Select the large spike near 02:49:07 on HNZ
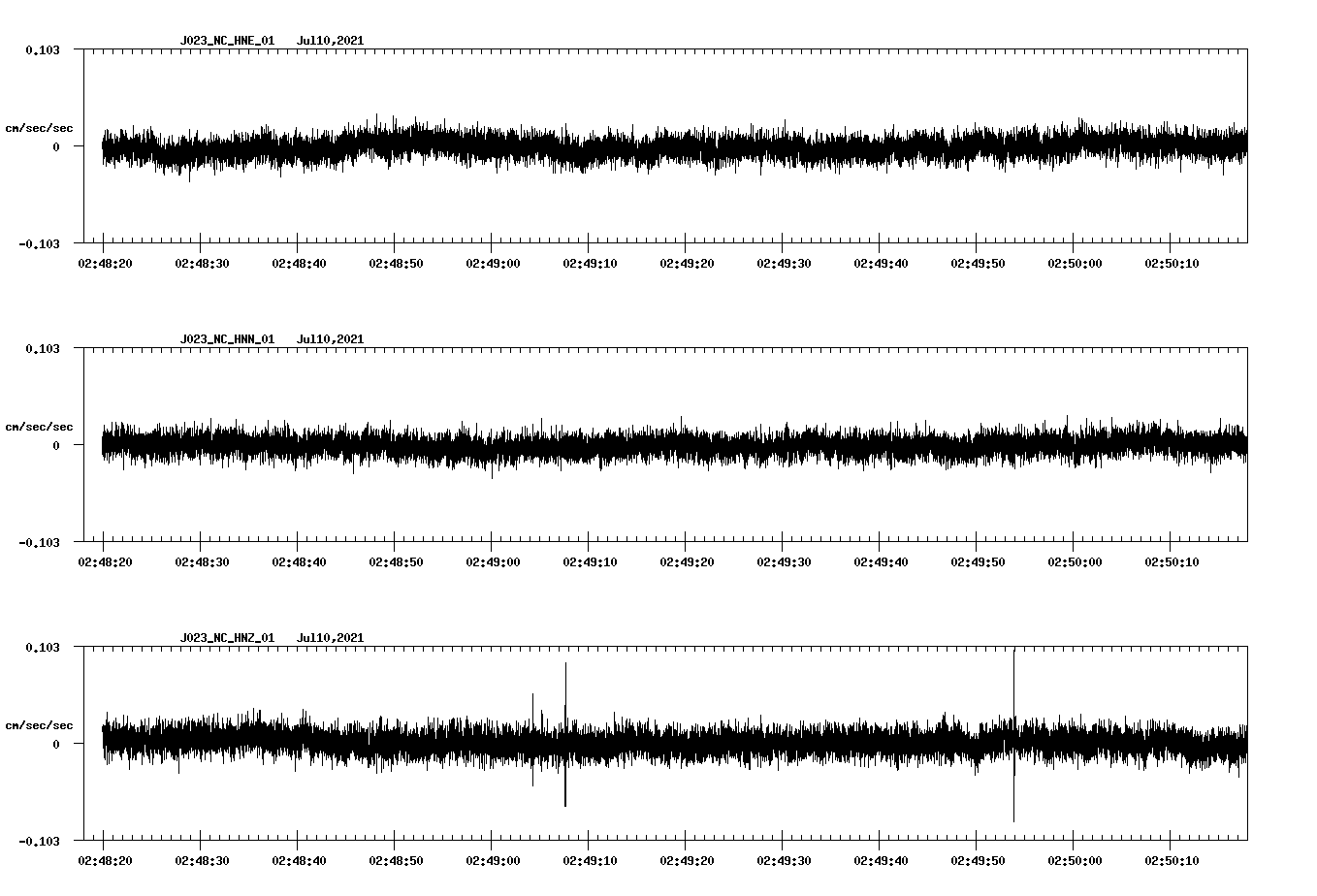This screenshot has height=896, width=1317. pos(565,679)
